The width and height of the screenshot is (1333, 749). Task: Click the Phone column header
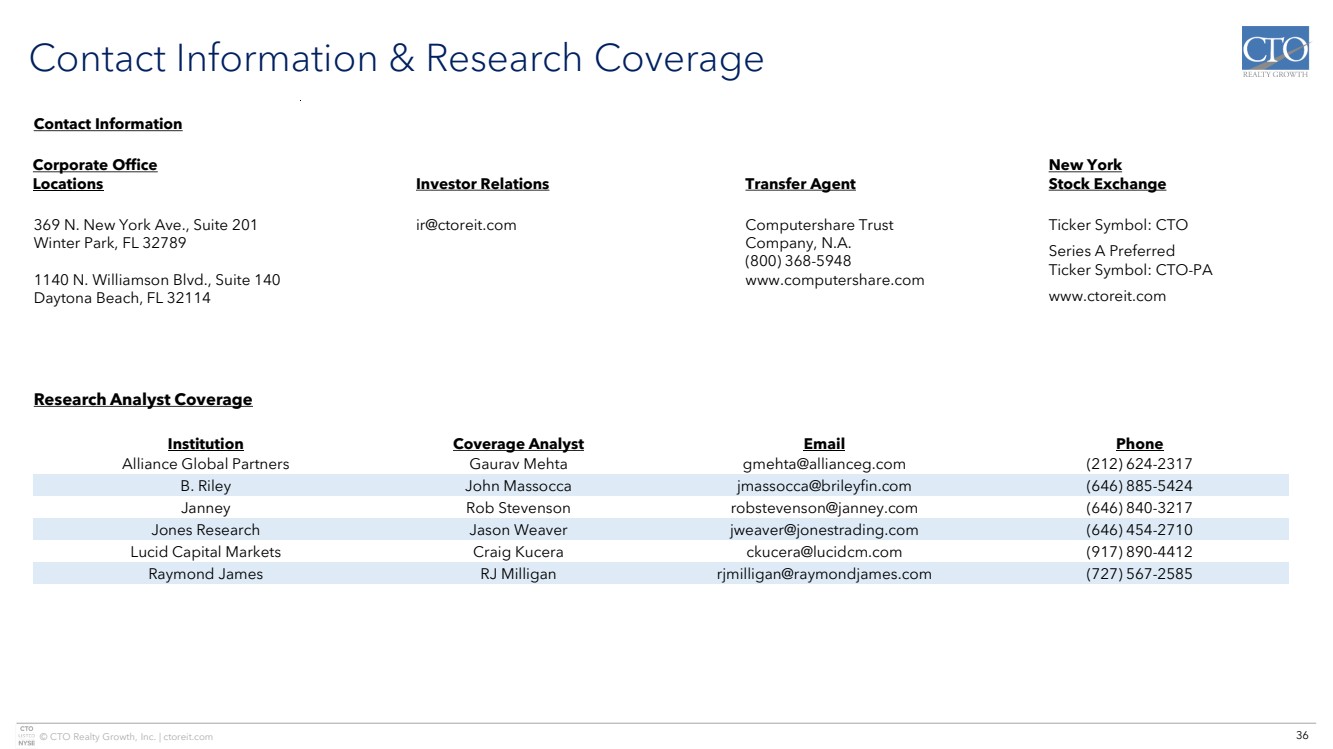[1139, 444]
